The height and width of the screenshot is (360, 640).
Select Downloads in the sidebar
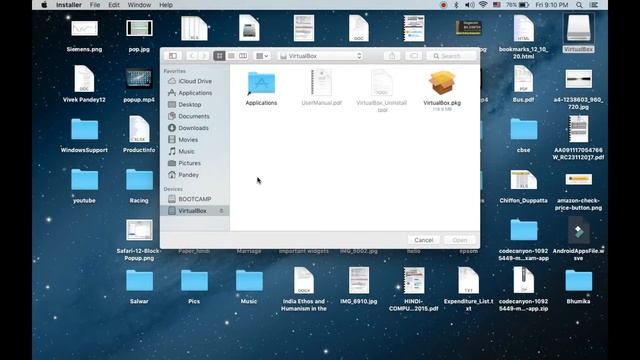pos(189,128)
